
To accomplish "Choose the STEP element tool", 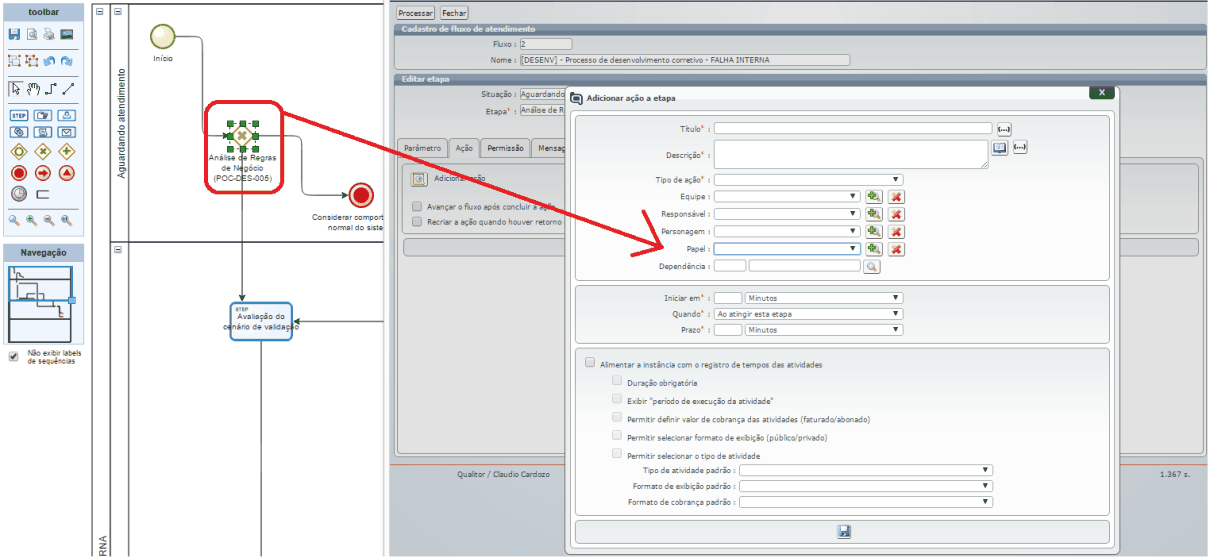I will 18,115.
